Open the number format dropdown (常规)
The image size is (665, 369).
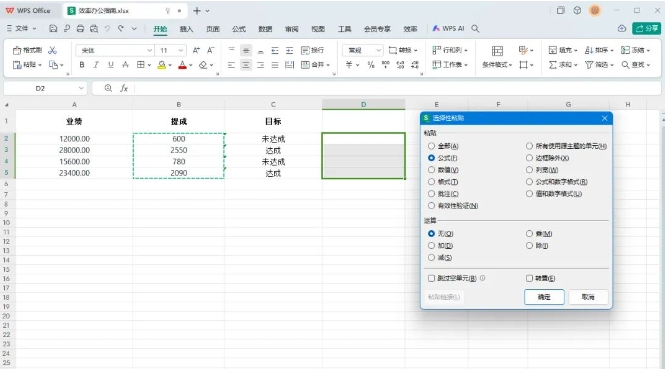pyautogui.click(x=378, y=50)
